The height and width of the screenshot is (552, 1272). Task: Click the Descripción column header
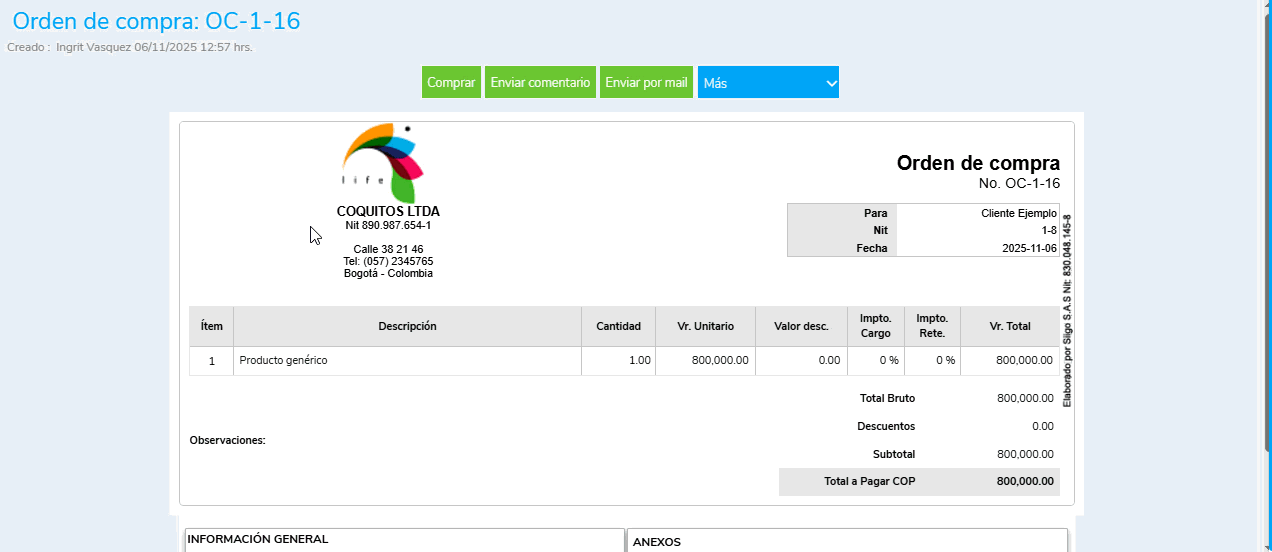pyautogui.click(x=407, y=326)
